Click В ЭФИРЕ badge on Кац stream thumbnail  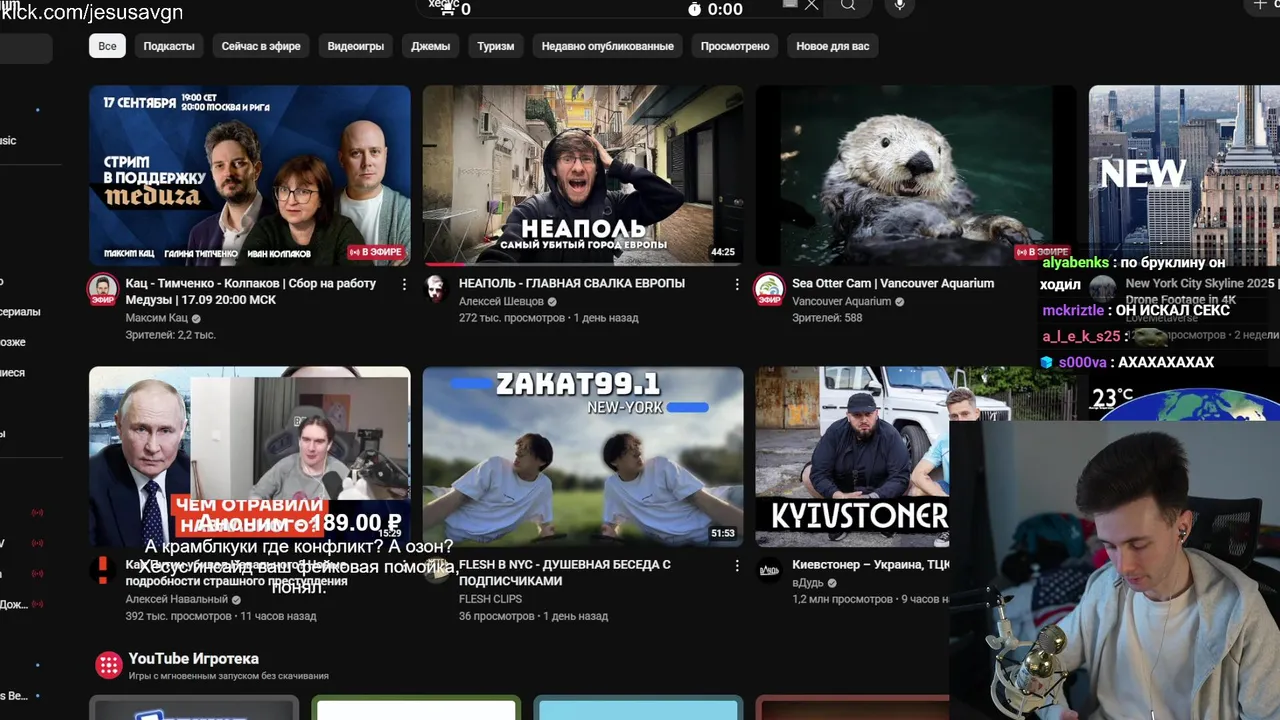[x=378, y=252]
